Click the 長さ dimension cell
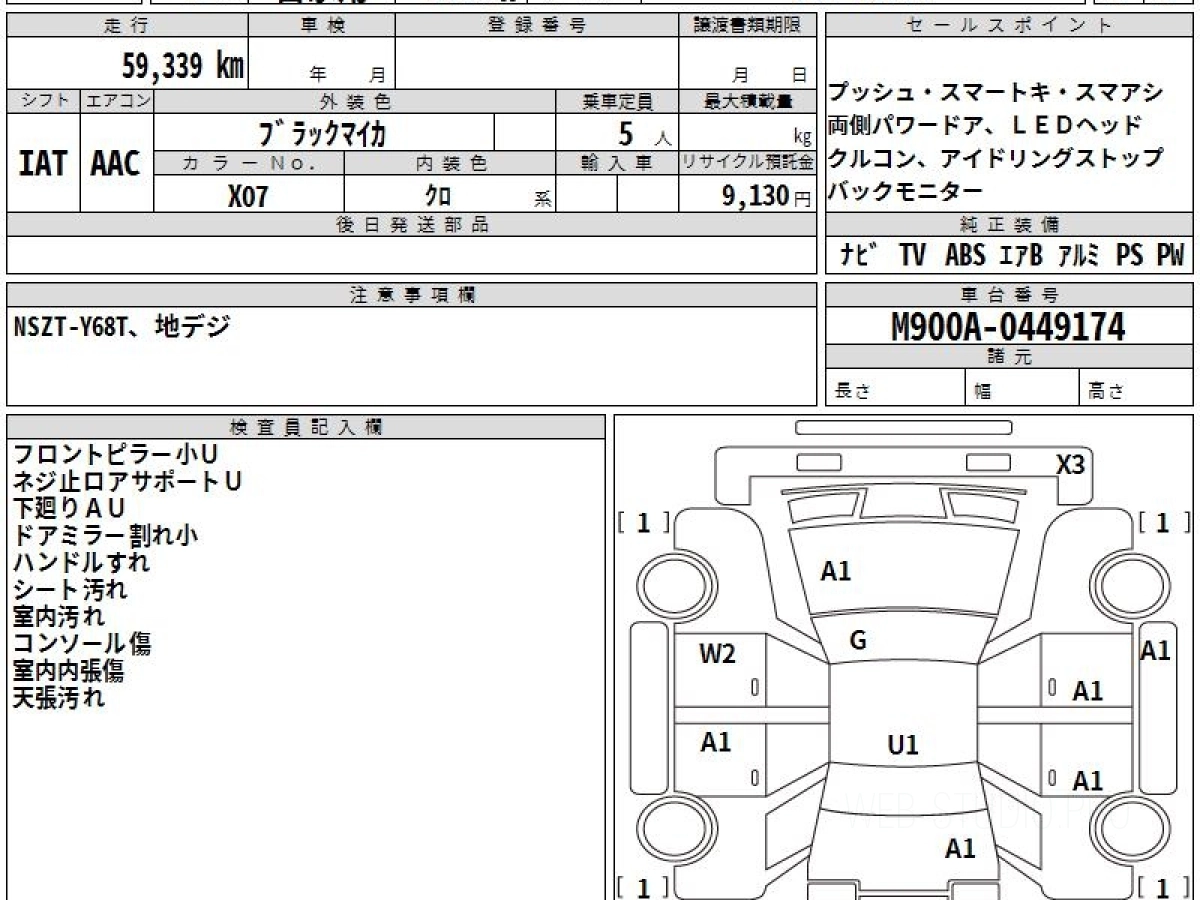Image resolution: width=1200 pixels, height=900 pixels. tap(895, 388)
